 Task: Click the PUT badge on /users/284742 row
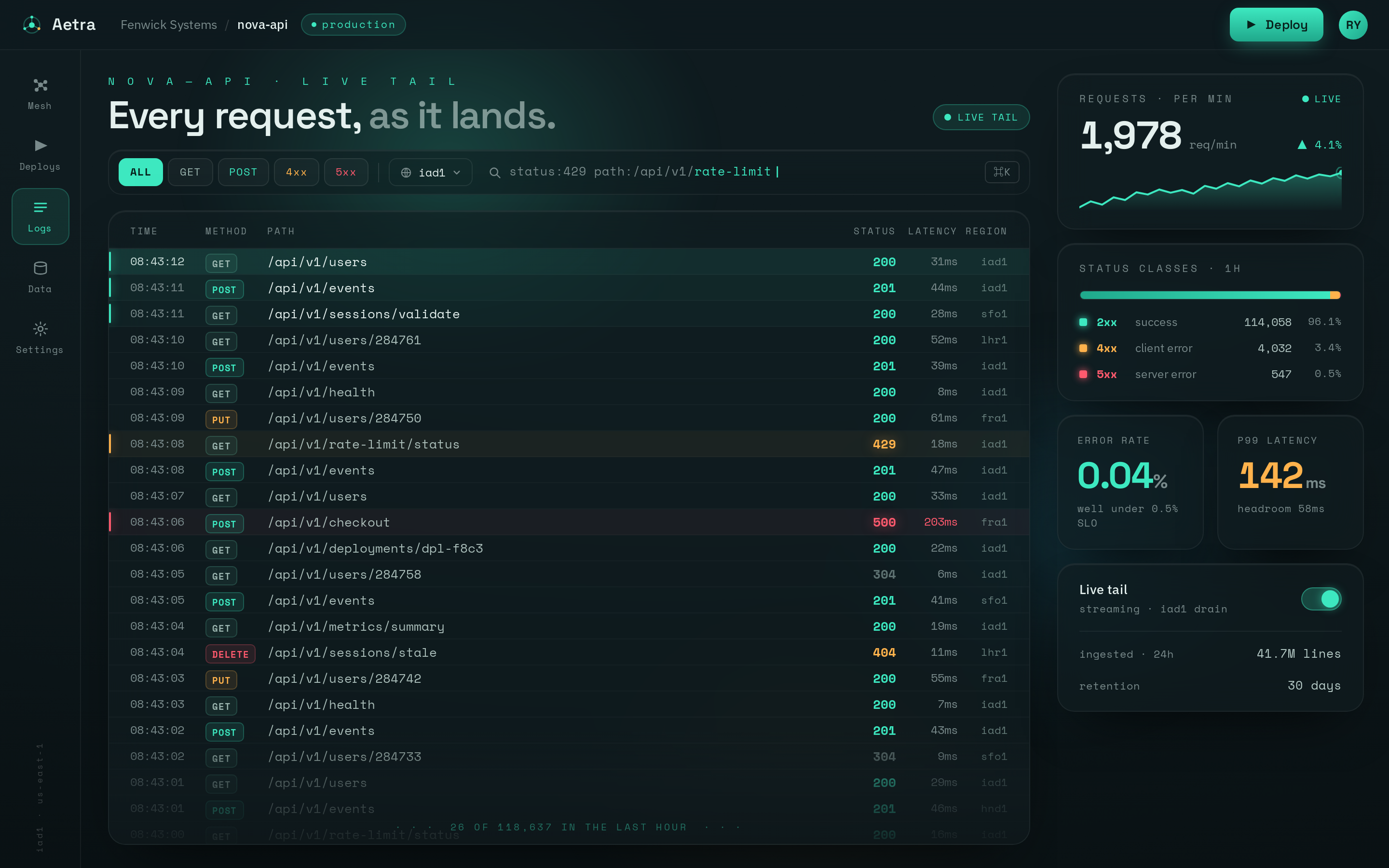(221, 680)
